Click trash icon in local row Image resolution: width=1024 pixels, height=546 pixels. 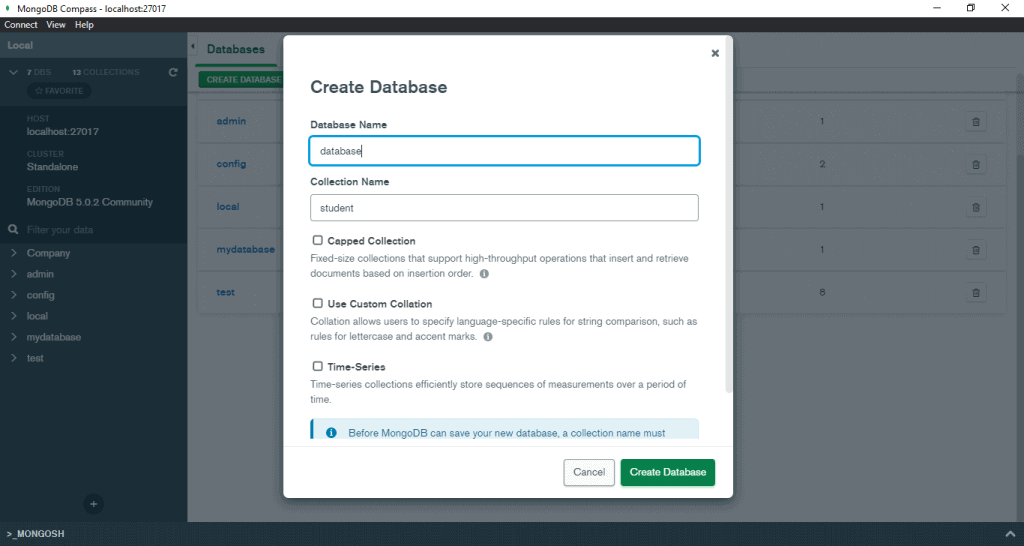[976, 207]
